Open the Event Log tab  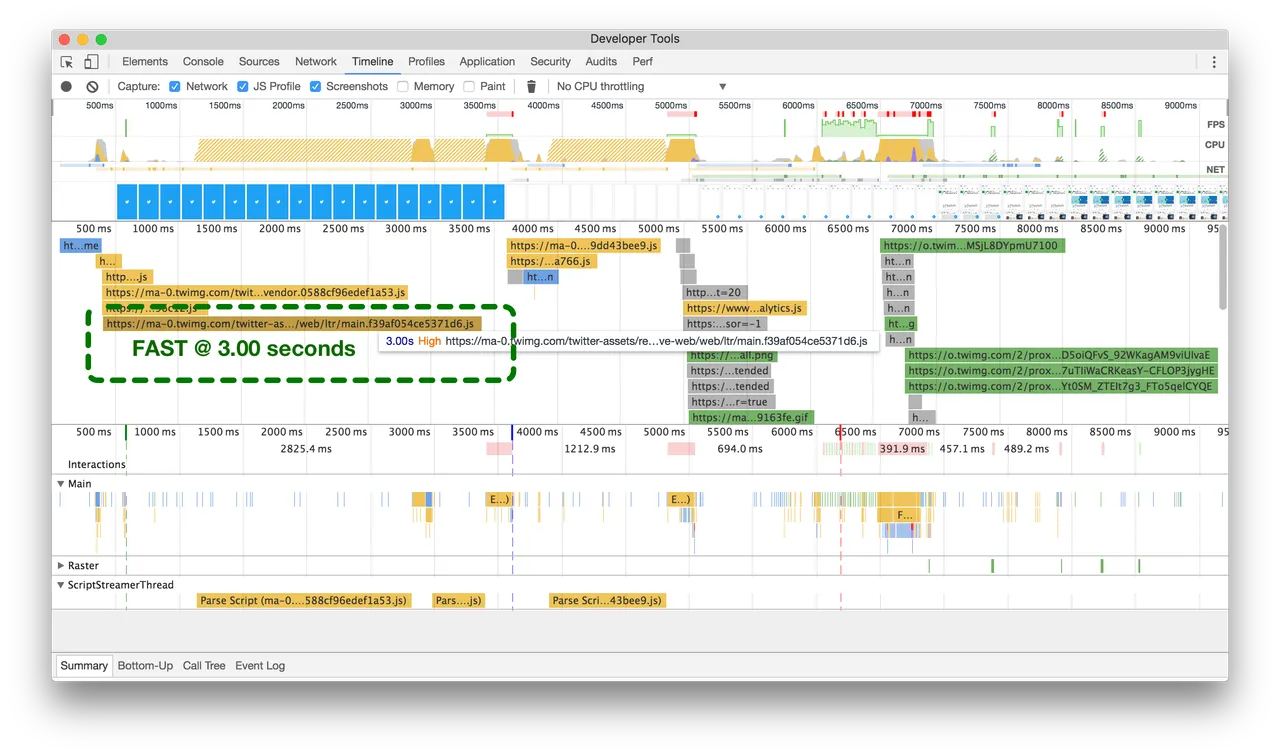(259, 665)
